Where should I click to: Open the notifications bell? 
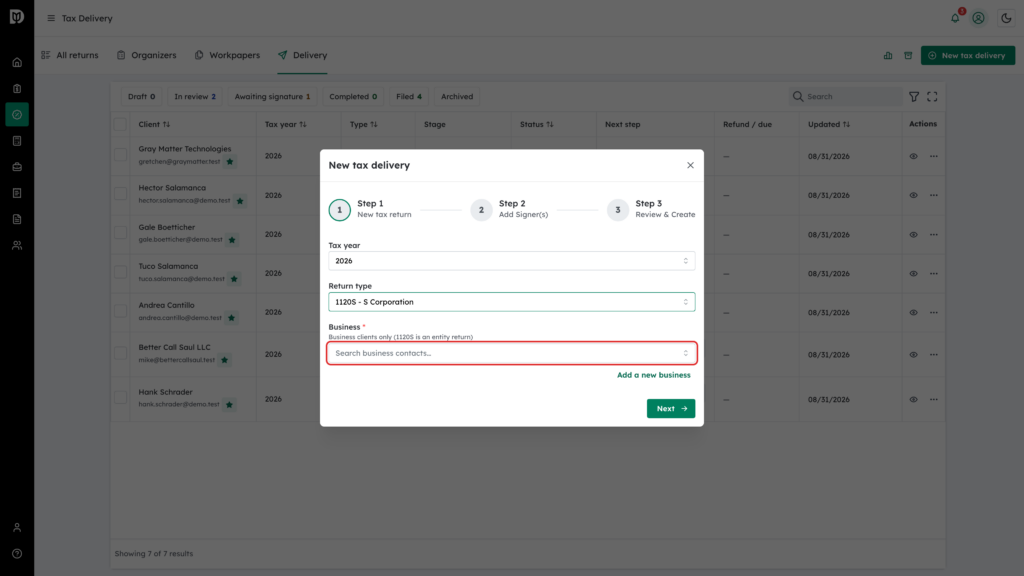click(x=955, y=18)
